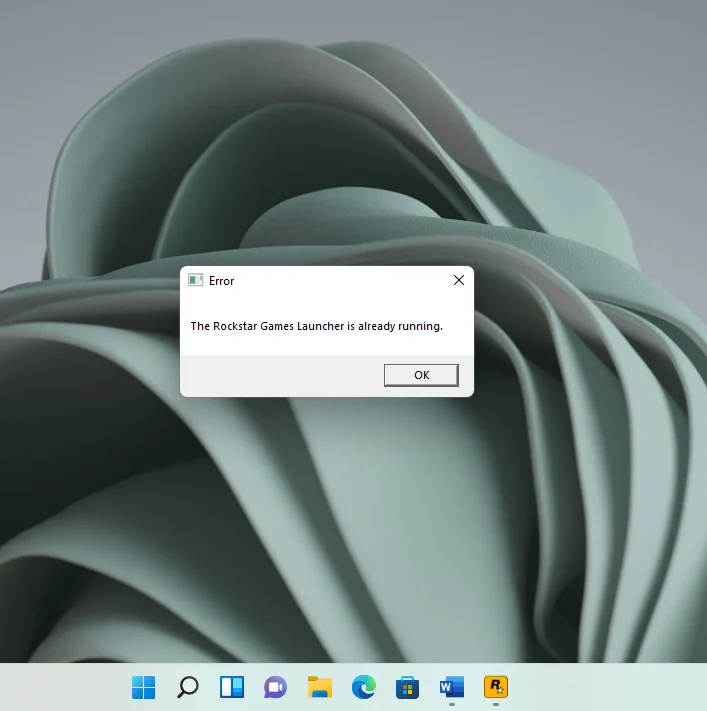
Task: Click the 'already running' error message text
Action: (x=316, y=326)
